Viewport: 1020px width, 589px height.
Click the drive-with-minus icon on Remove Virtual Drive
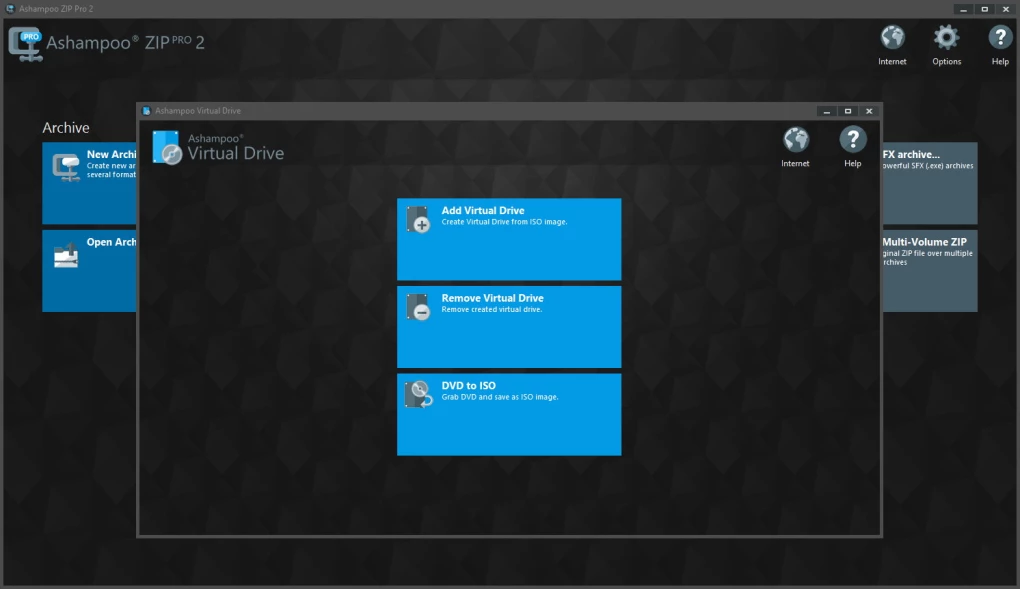[417, 307]
